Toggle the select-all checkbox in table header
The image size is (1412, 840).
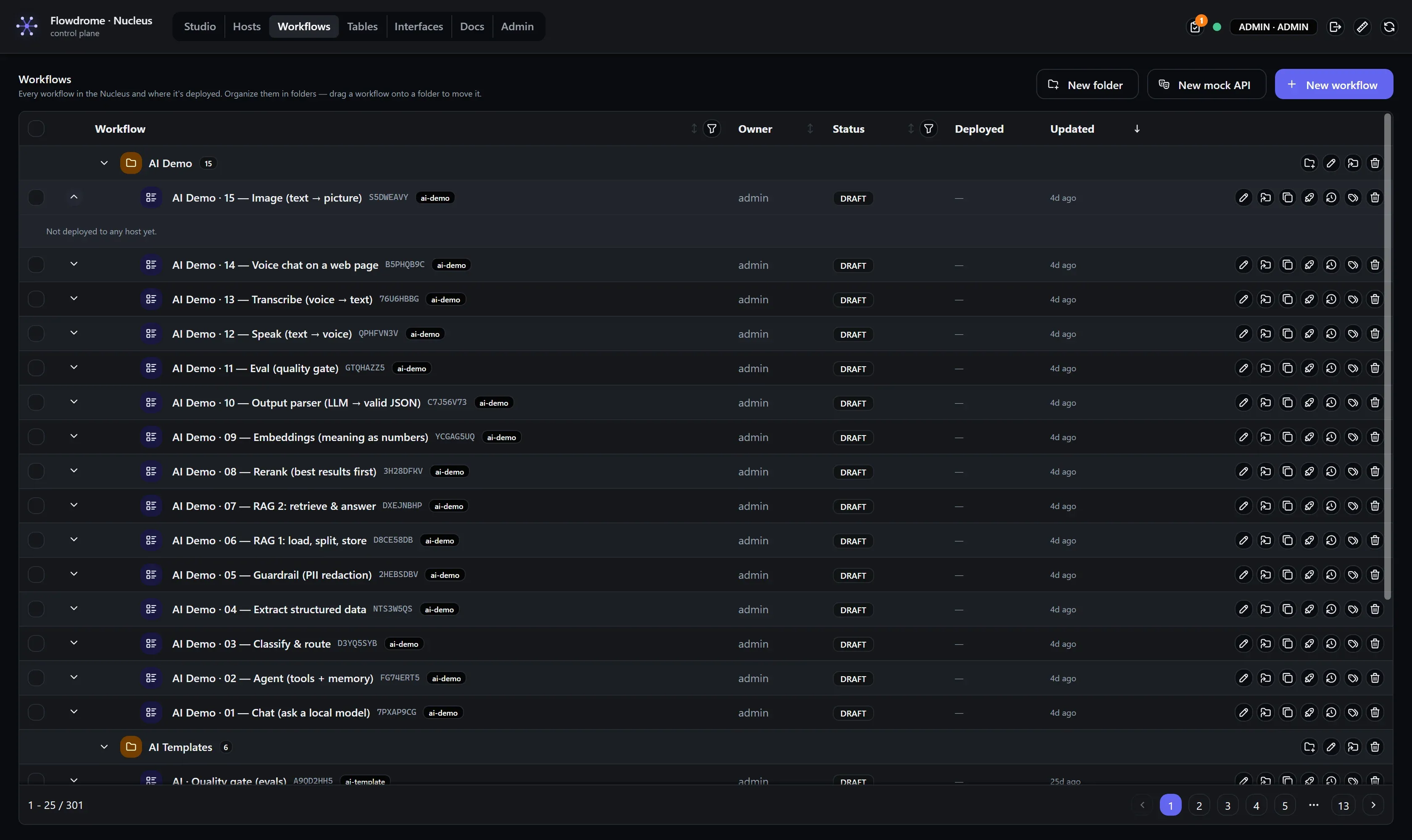pyautogui.click(x=36, y=129)
